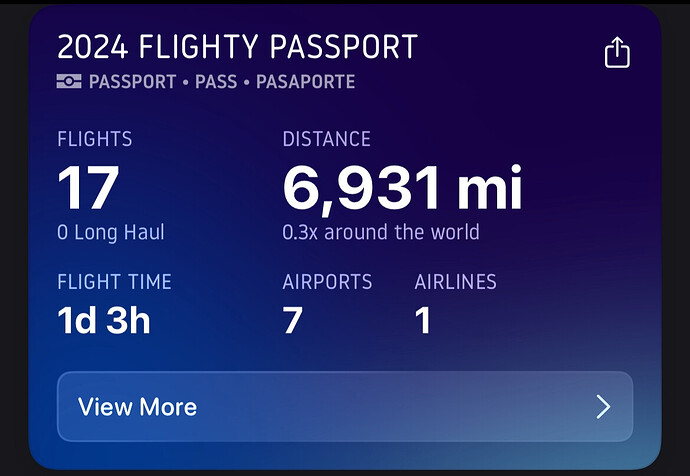
Task: Select the 1 airlines count
Action: [423, 322]
